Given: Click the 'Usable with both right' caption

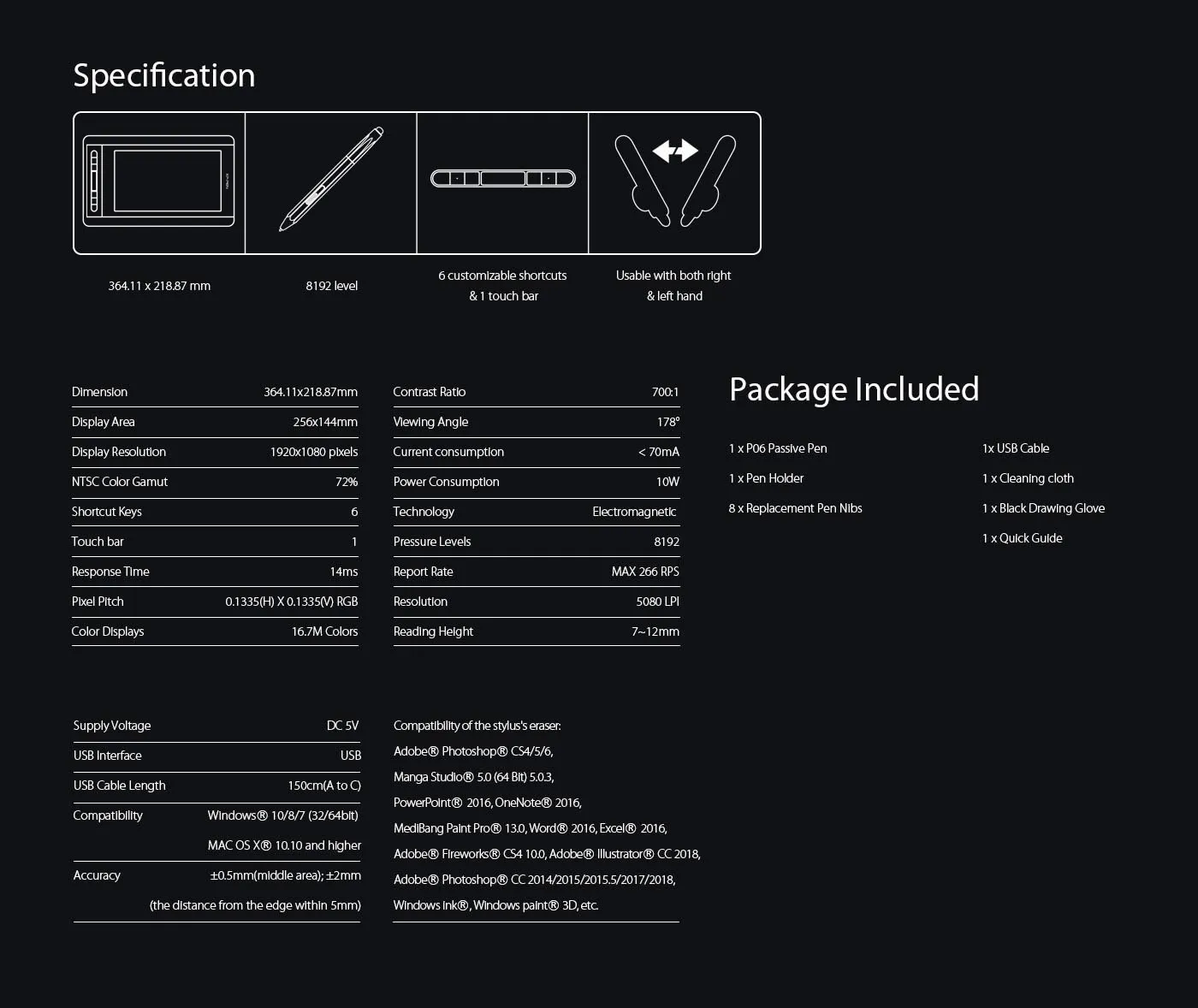Looking at the screenshot, I should click(x=673, y=276).
